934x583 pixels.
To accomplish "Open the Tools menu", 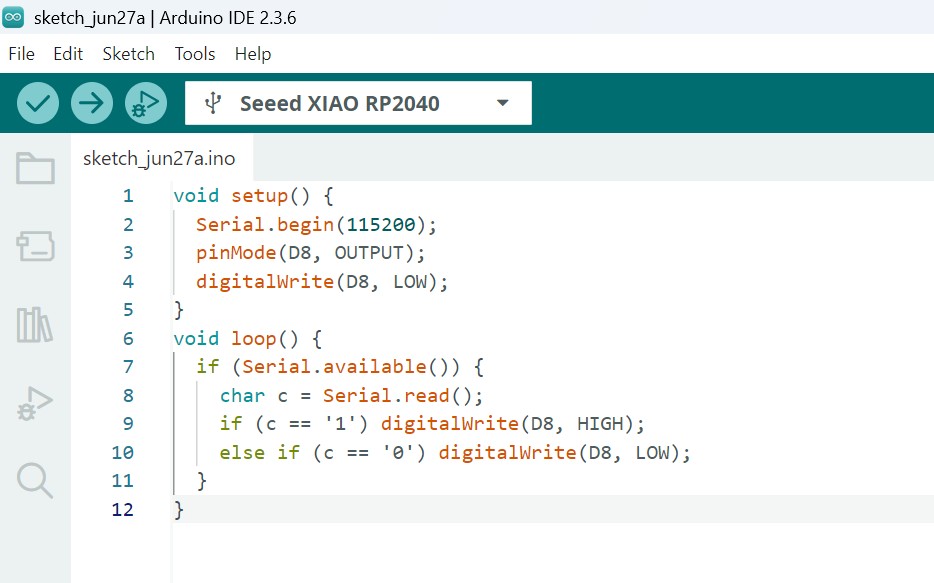I will coord(195,54).
